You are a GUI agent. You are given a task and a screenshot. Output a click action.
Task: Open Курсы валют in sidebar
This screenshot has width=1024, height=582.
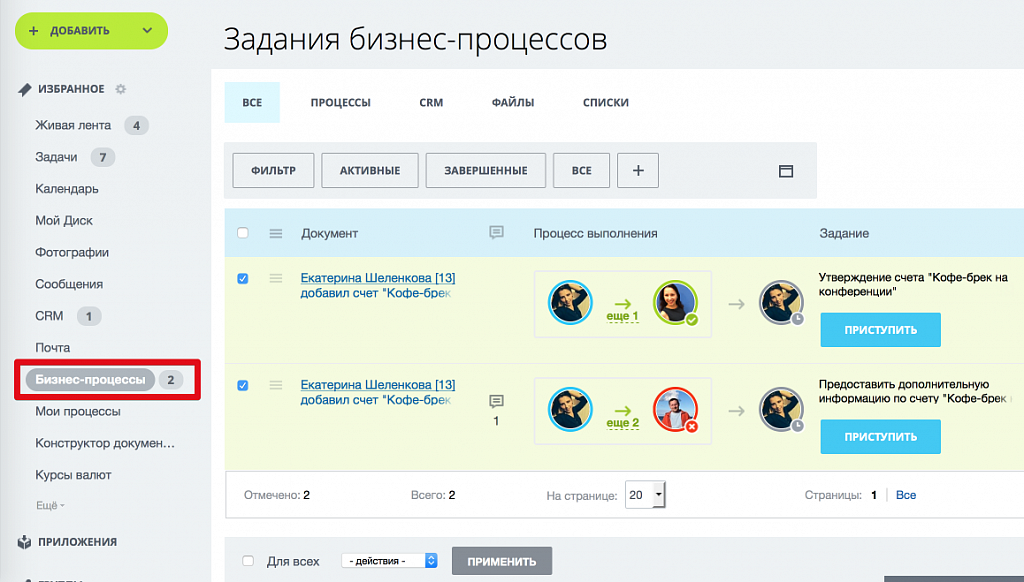pyautogui.click(x=73, y=475)
